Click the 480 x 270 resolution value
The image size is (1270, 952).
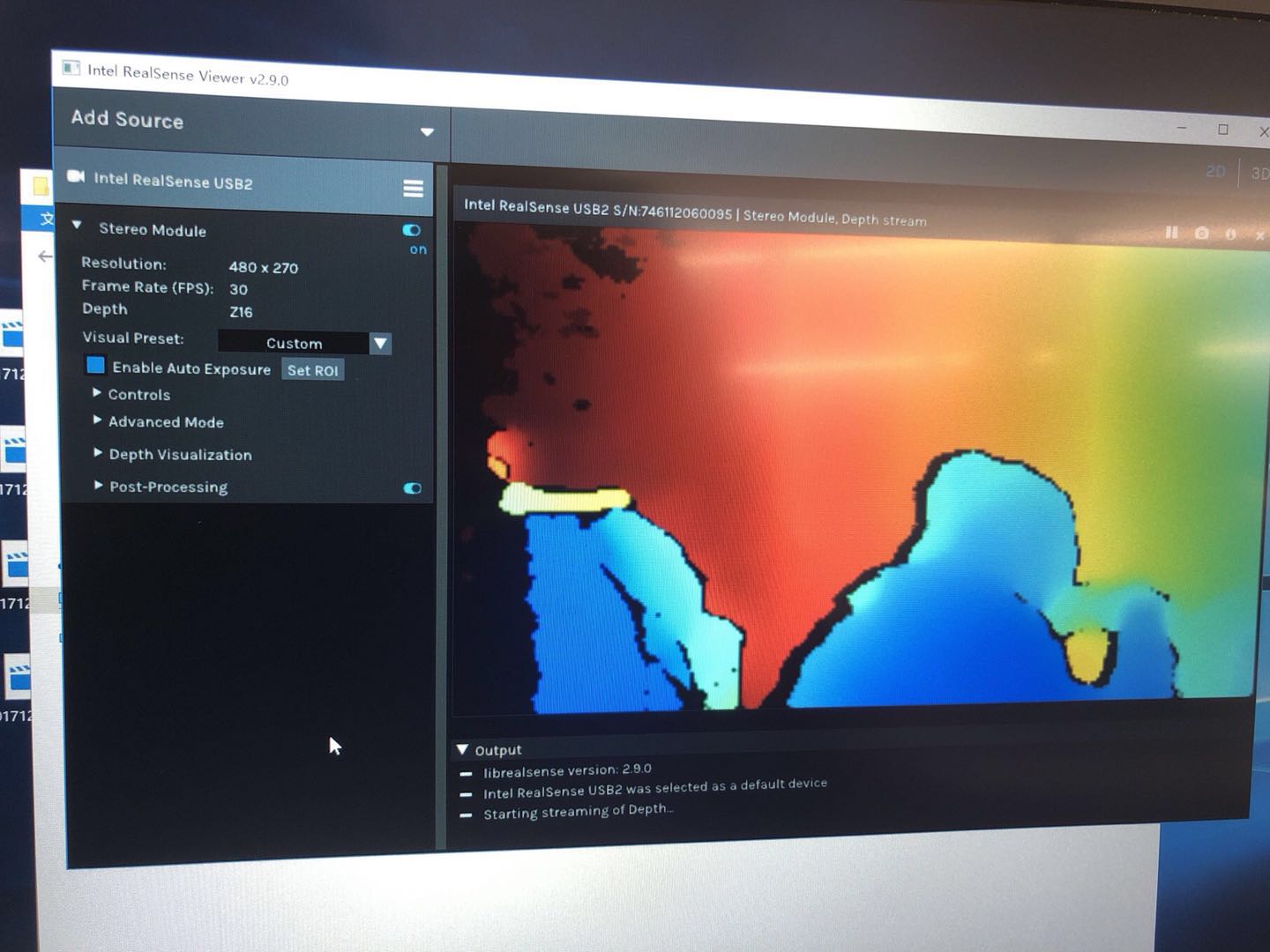[x=264, y=267]
